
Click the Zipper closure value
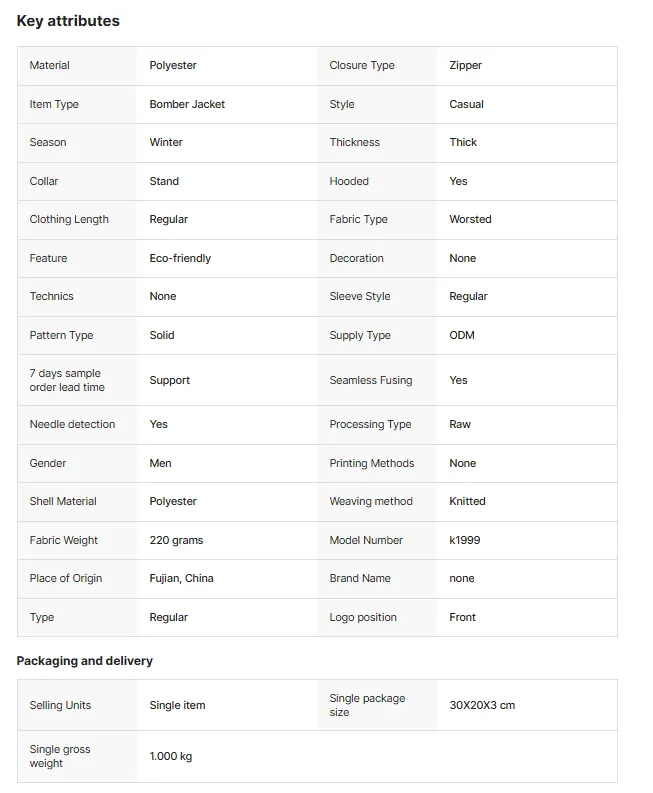click(x=465, y=65)
